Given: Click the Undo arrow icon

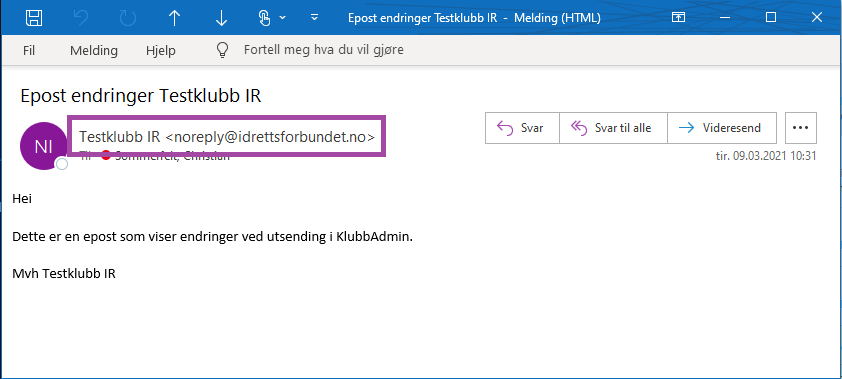Looking at the screenshot, I should pyautogui.click(x=81, y=18).
